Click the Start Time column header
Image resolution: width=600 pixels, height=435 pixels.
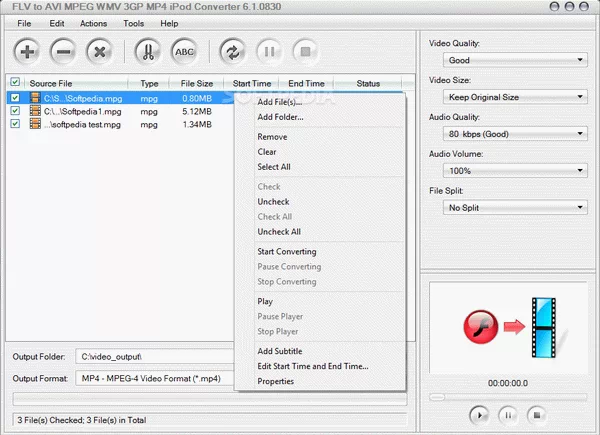pyautogui.click(x=251, y=83)
